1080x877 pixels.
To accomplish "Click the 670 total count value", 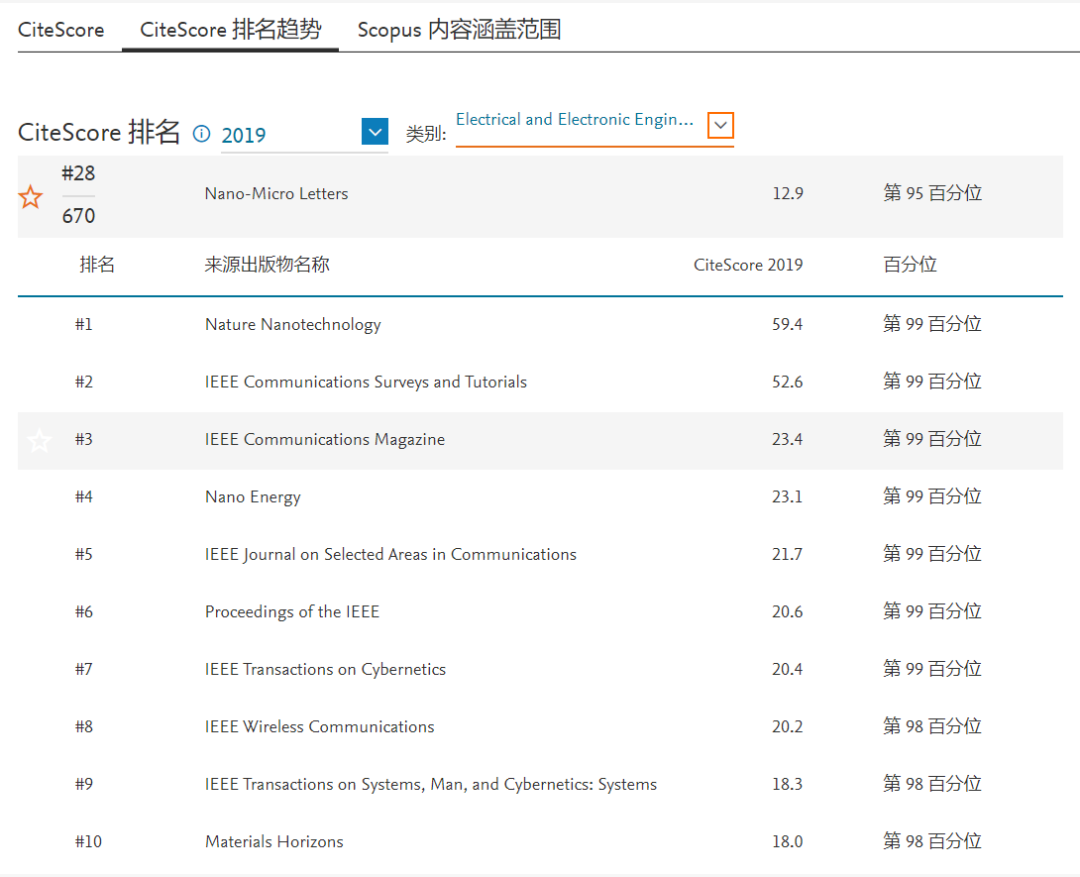I will tap(79, 216).
